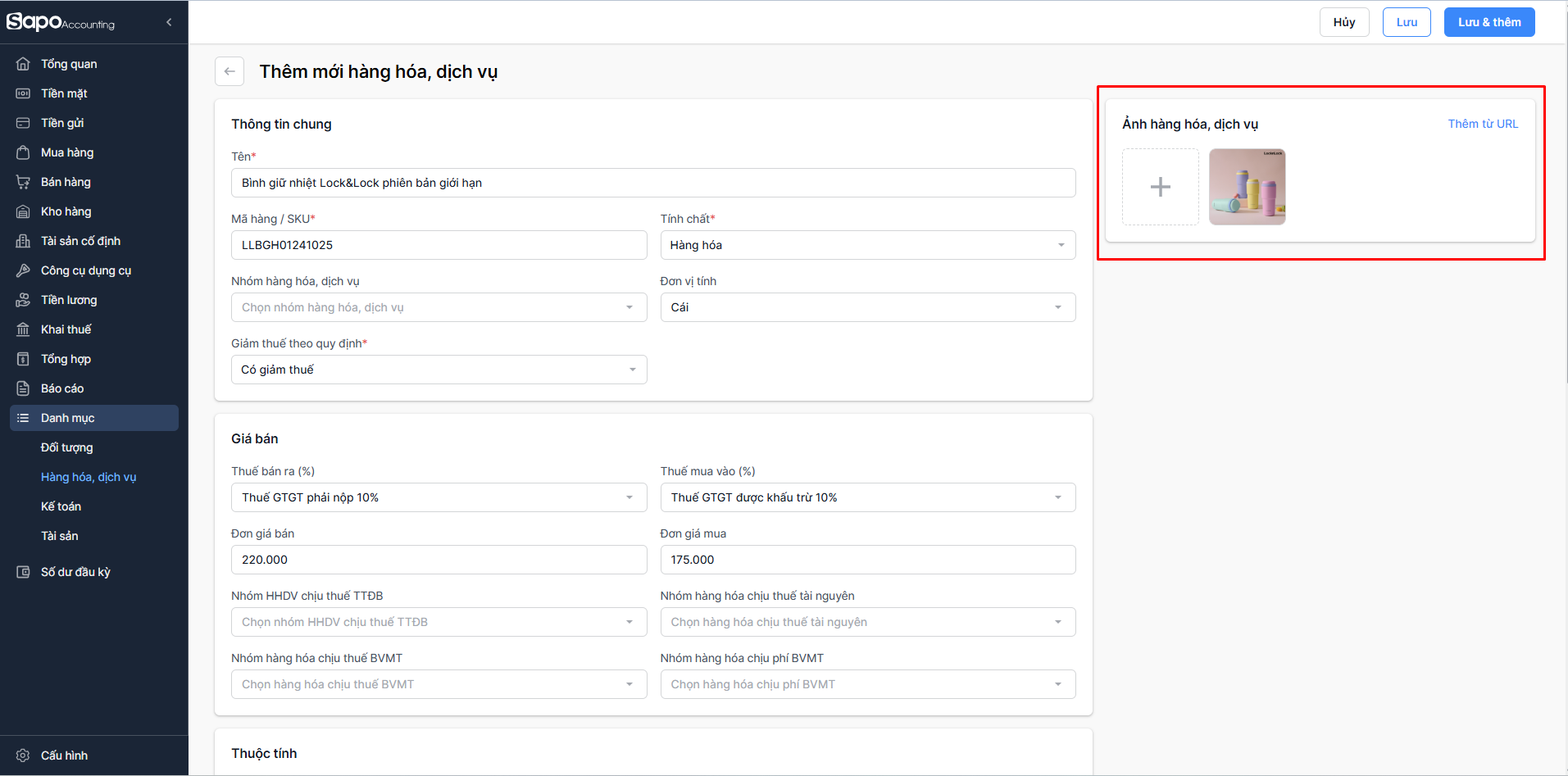1568x776 pixels.
Task: Open the Tính chất dropdown
Action: click(867, 245)
